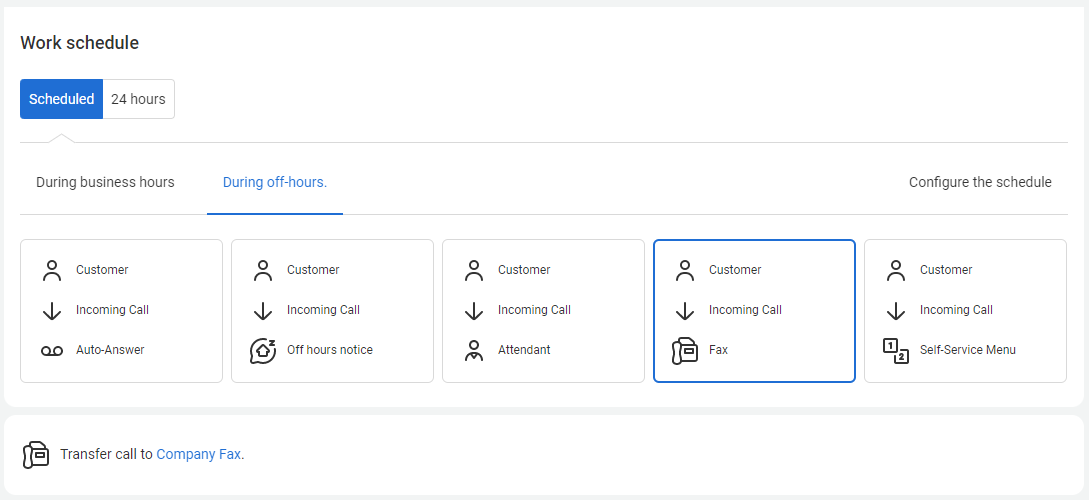Open the Company Fax link
1089x500 pixels.
click(199, 454)
